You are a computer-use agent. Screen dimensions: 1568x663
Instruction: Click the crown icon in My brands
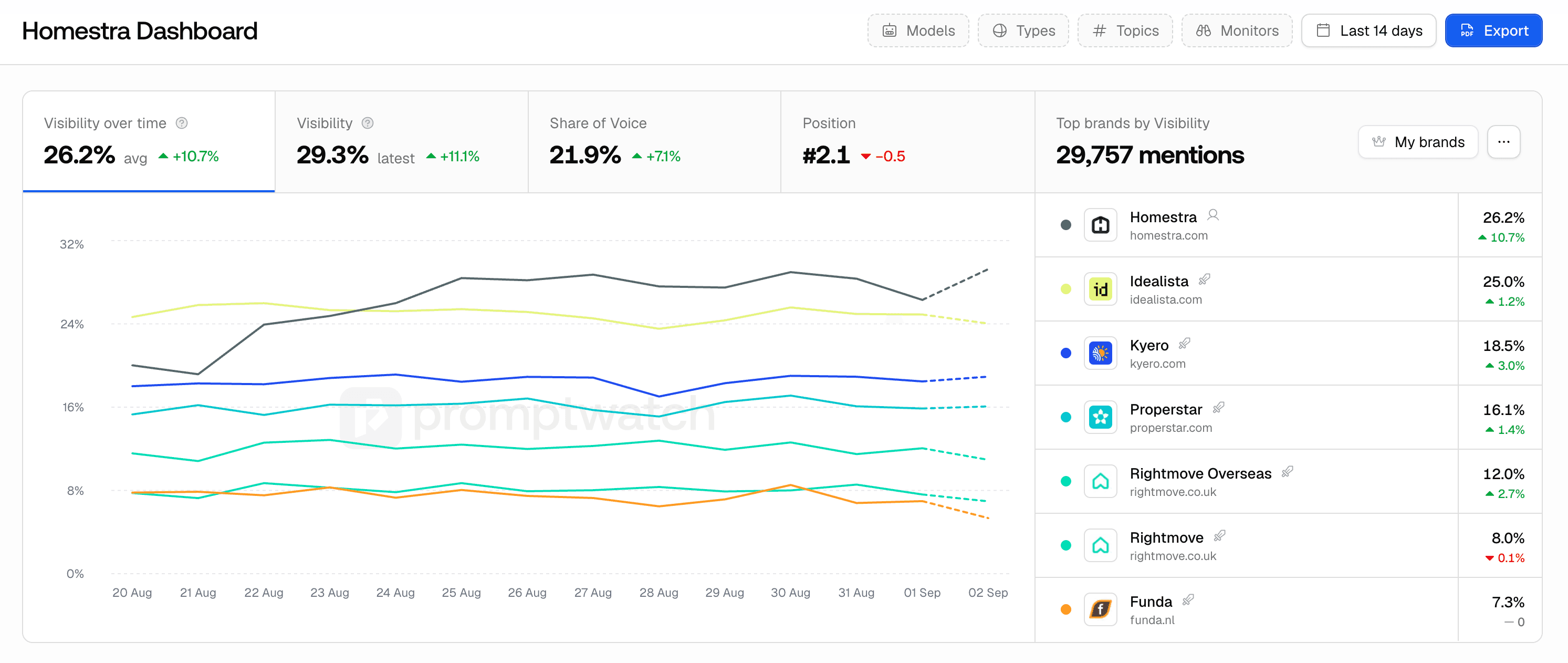click(x=1379, y=142)
